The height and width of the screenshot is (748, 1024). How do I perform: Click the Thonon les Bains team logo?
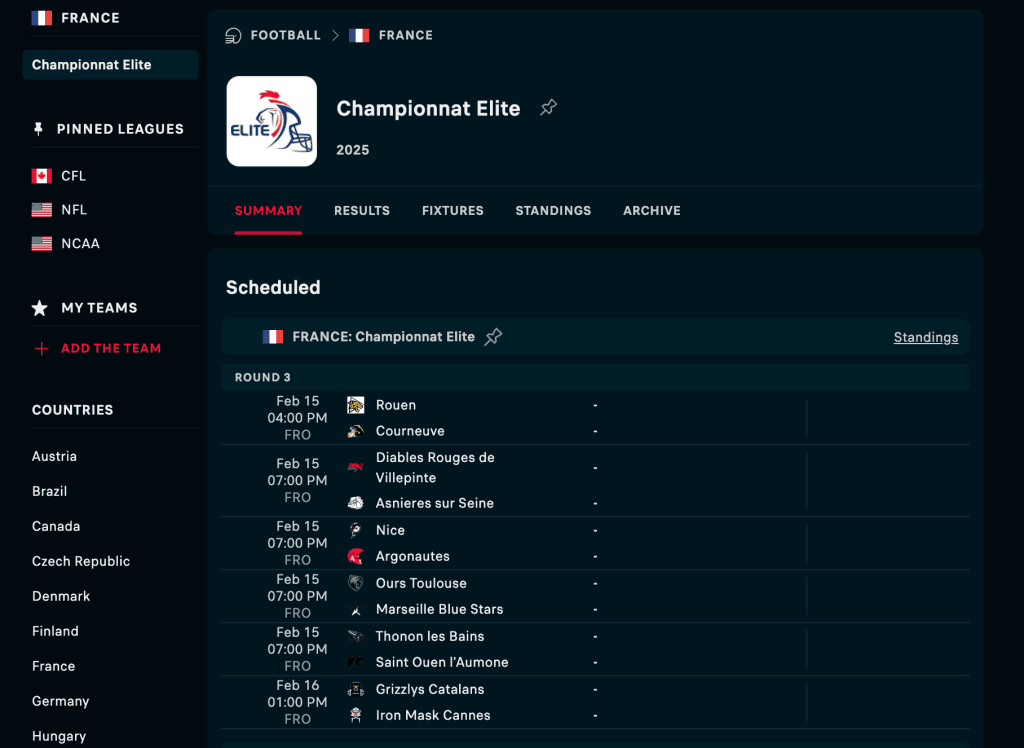pos(355,636)
